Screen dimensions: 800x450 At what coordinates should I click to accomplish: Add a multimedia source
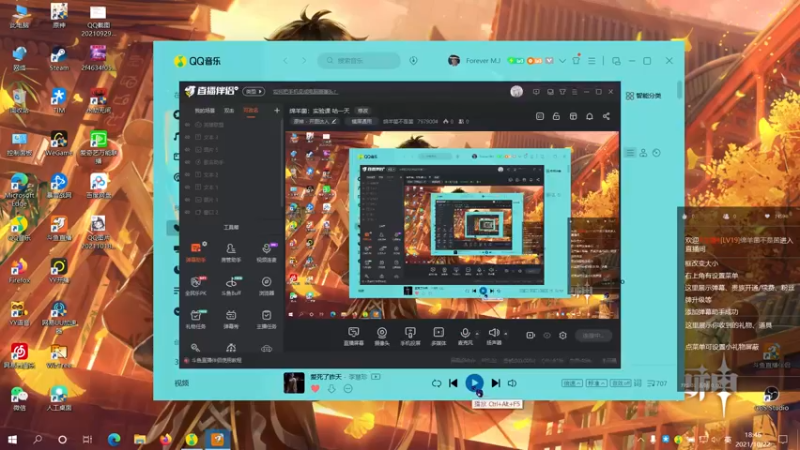pyautogui.click(x=439, y=337)
